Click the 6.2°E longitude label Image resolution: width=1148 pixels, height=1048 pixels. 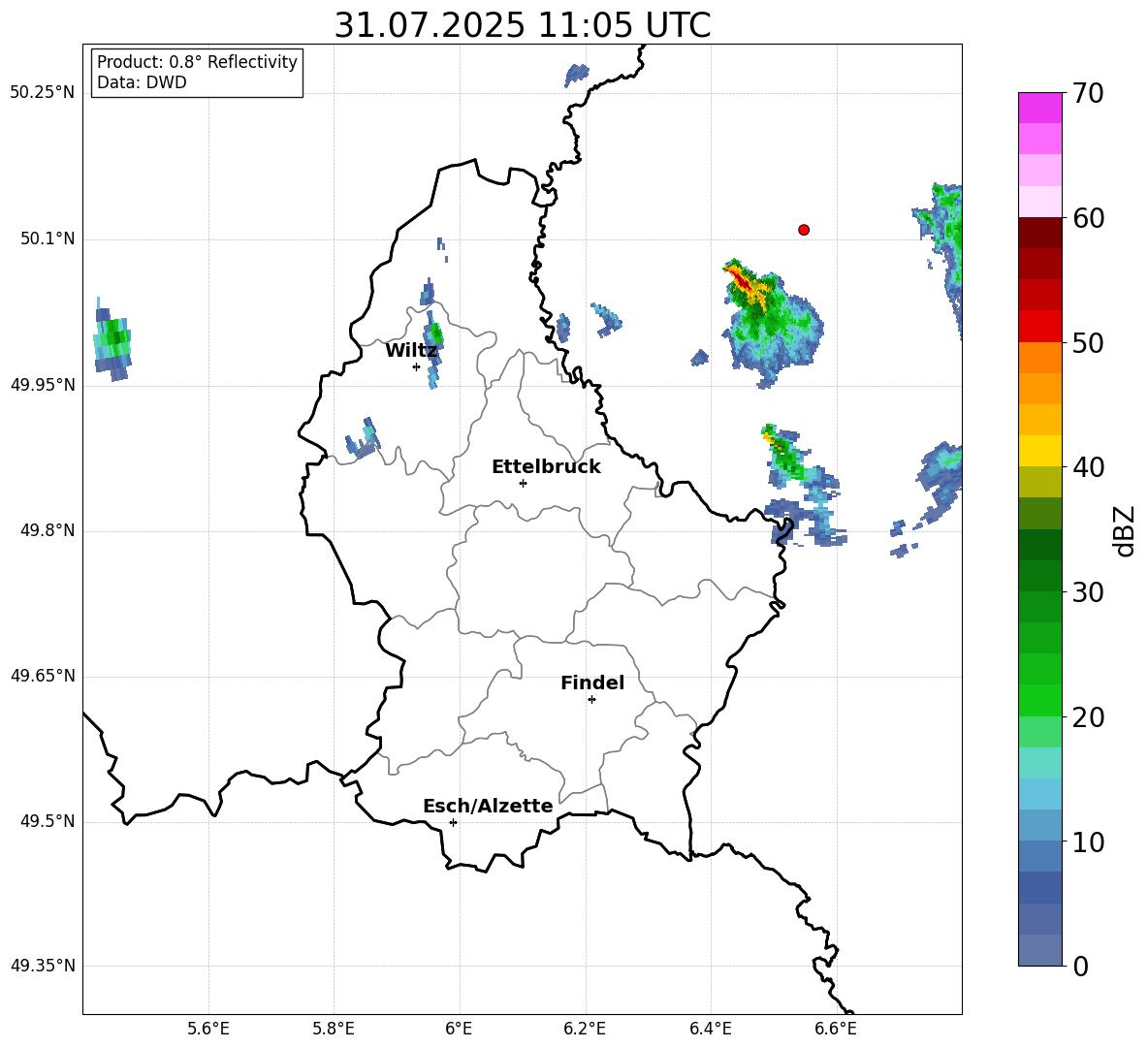click(x=585, y=1029)
